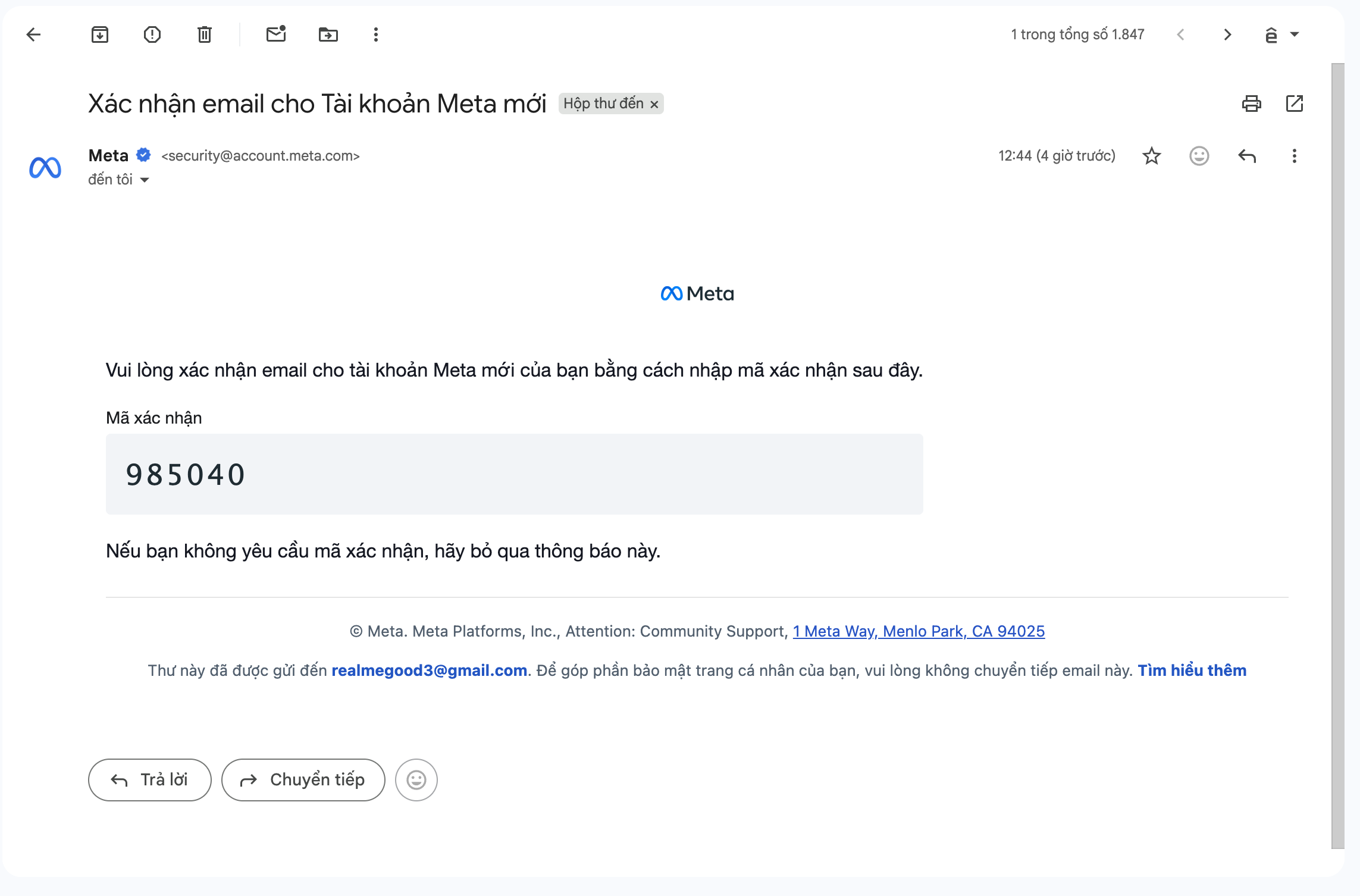Mark the message as unread

click(x=276, y=34)
